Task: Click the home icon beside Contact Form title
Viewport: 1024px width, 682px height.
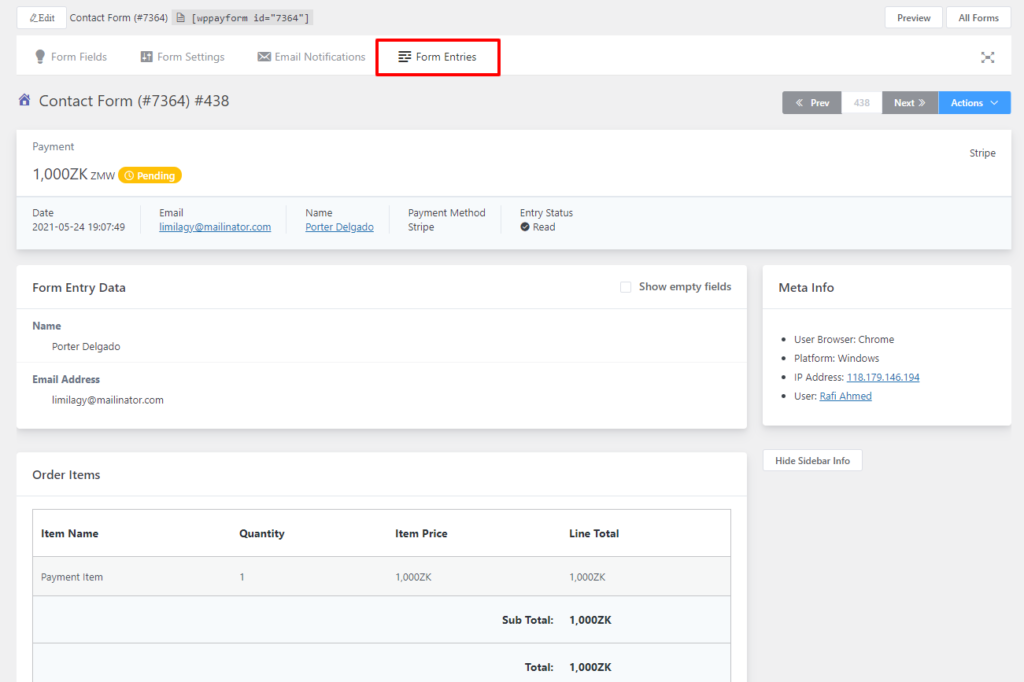Action: [24, 100]
